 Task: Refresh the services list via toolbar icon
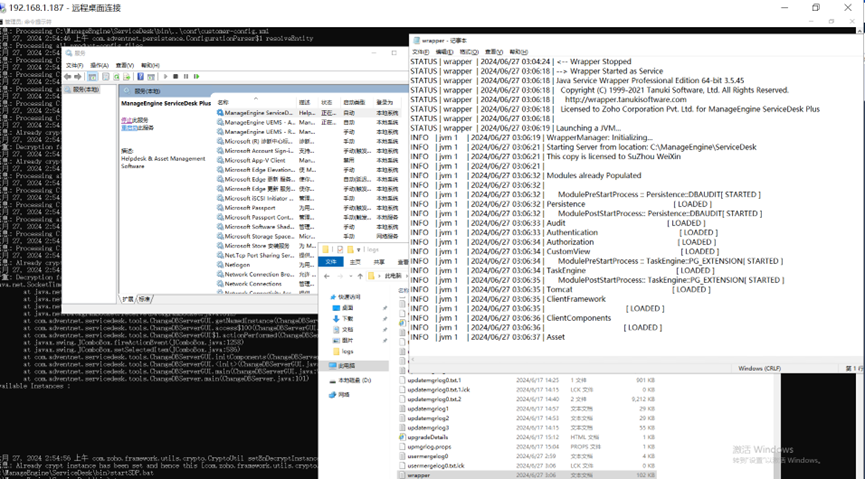pyautogui.click(x=116, y=77)
